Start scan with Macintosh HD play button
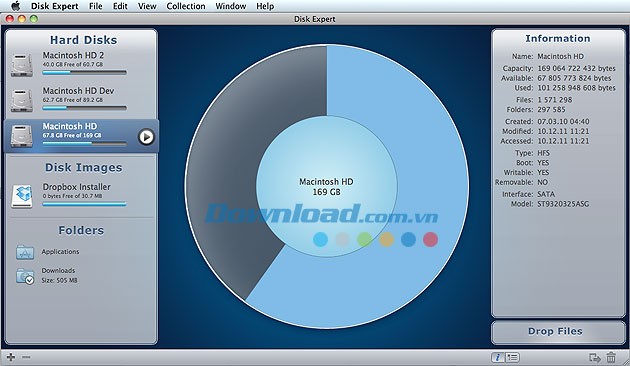This screenshot has width=630, height=366. 146,137
